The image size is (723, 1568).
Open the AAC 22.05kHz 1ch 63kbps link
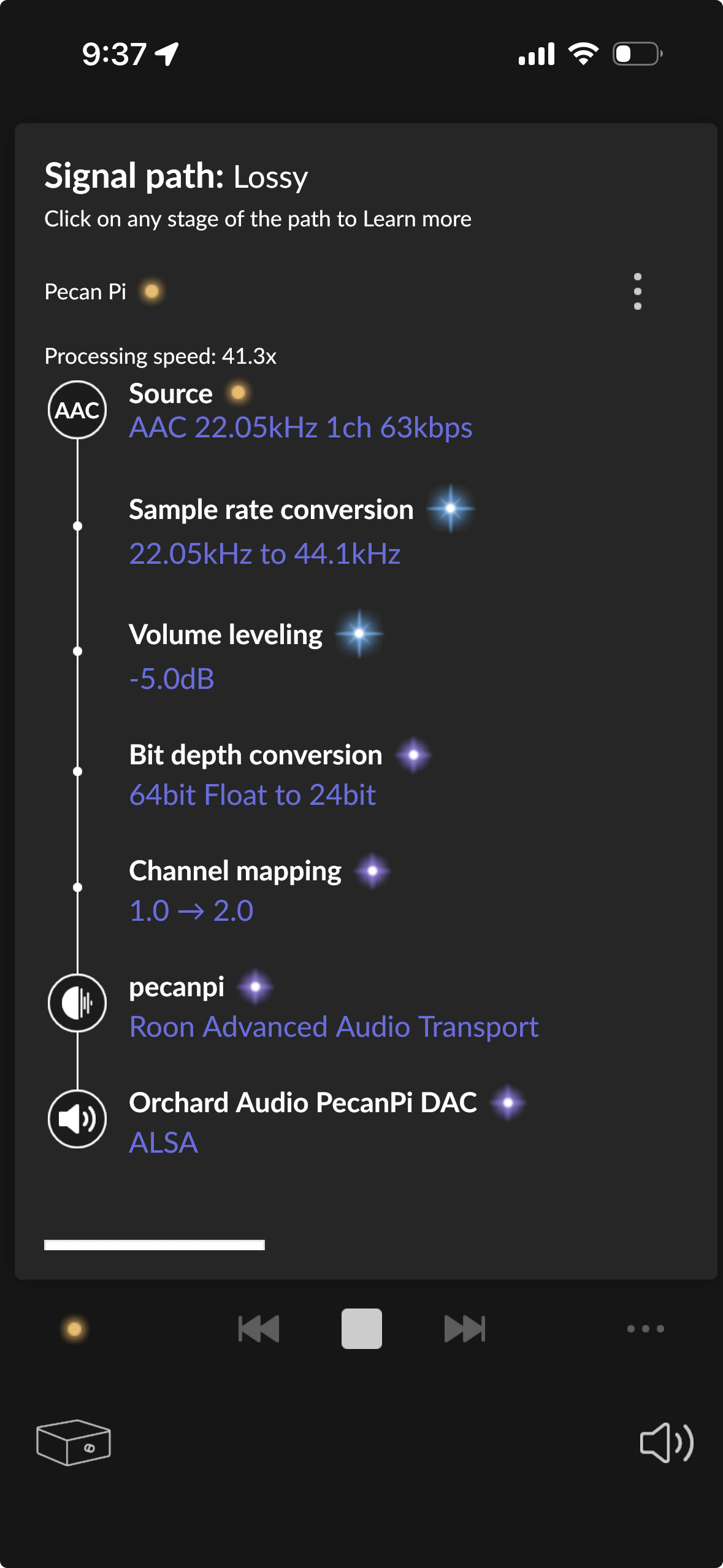[300, 428]
